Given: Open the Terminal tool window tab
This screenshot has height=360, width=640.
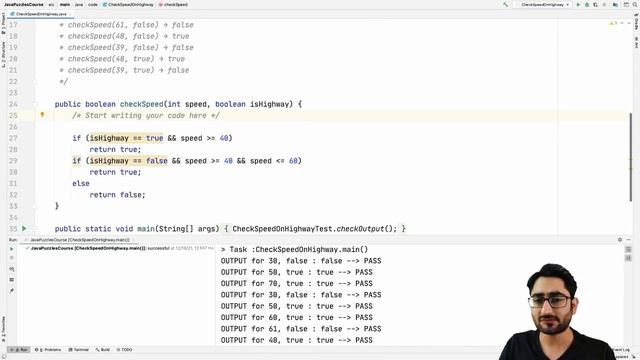Looking at the screenshot, I should (x=78, y=350).
